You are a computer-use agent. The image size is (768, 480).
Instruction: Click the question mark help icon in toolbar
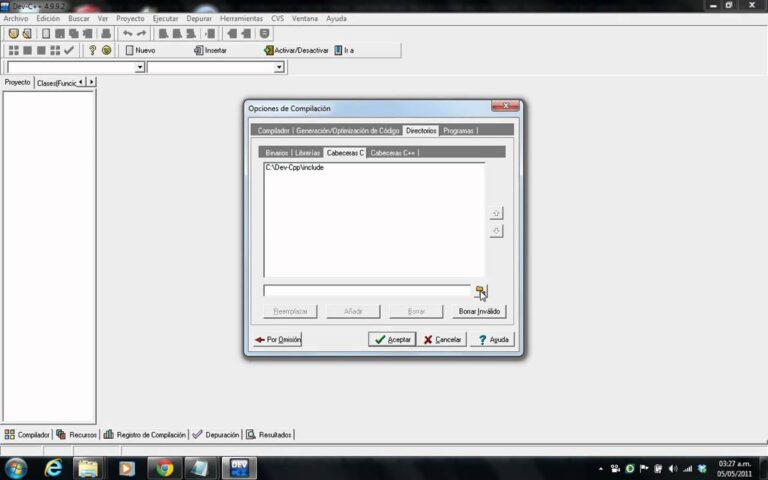coord(92,50)
